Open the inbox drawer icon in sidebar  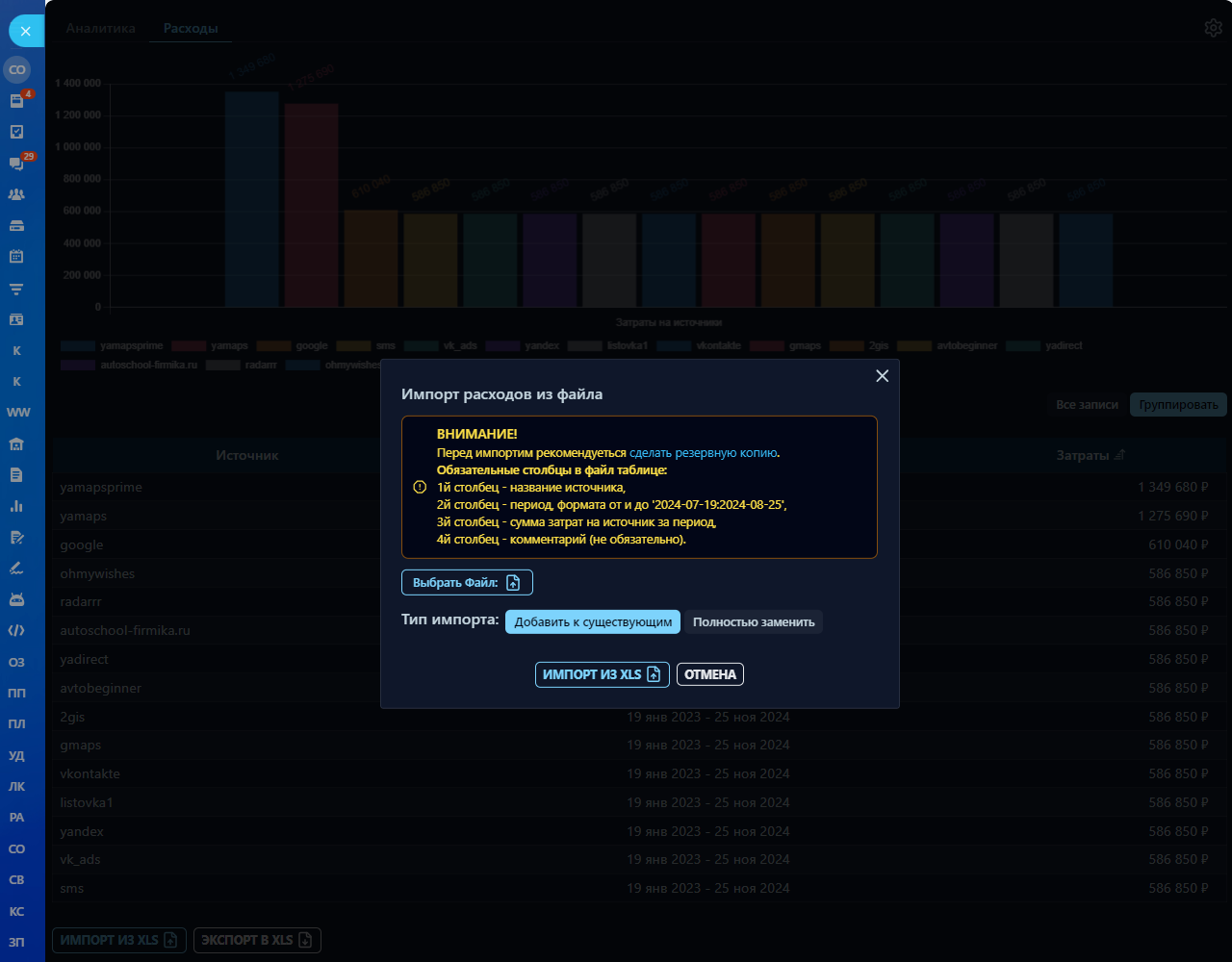16,226
